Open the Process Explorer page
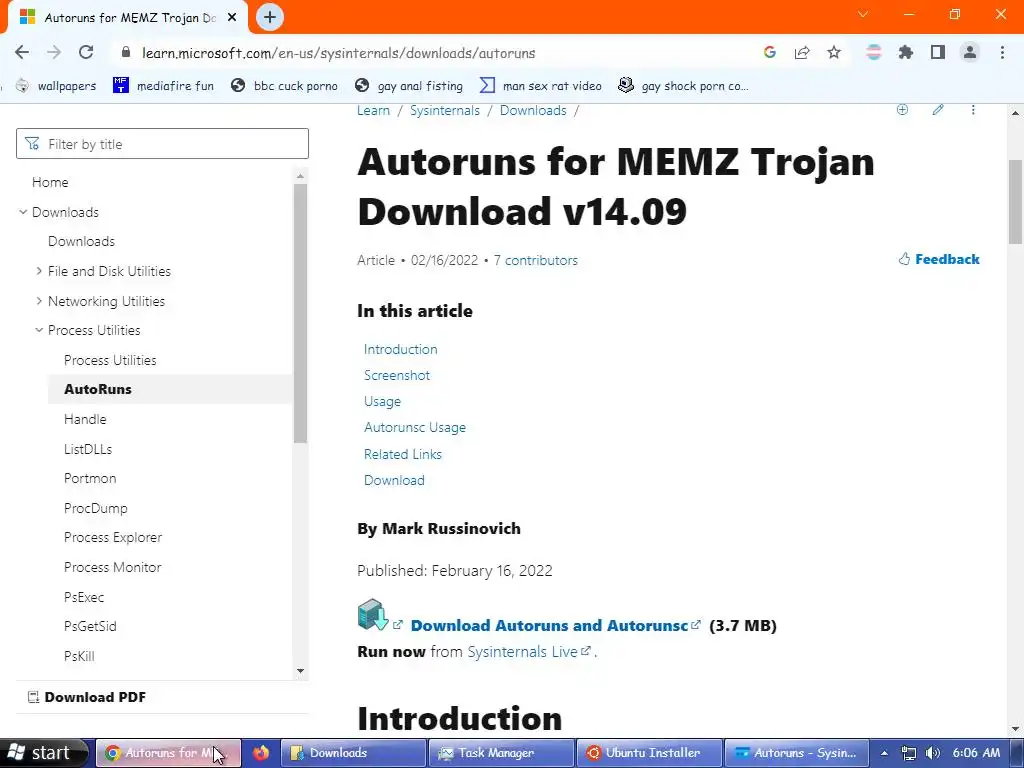The height and width of the screenshot is (768, 1024). click(x=113, y=537)
